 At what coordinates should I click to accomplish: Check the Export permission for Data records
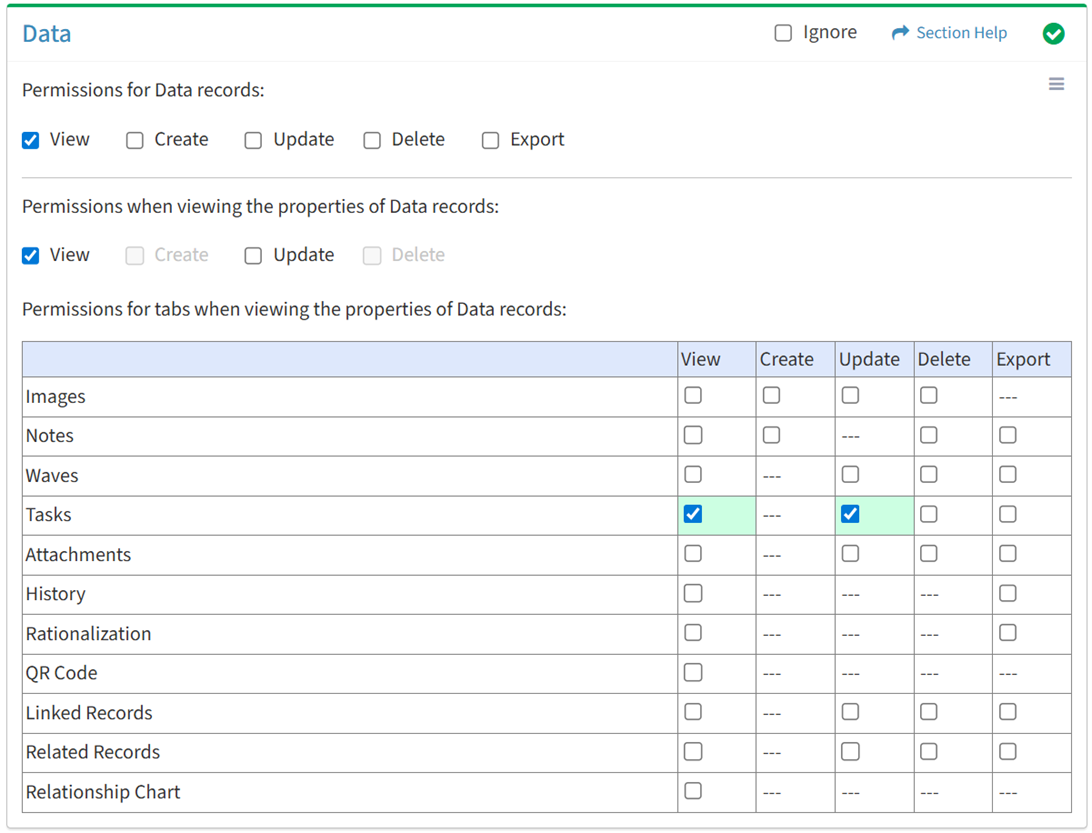coord(490,140)
